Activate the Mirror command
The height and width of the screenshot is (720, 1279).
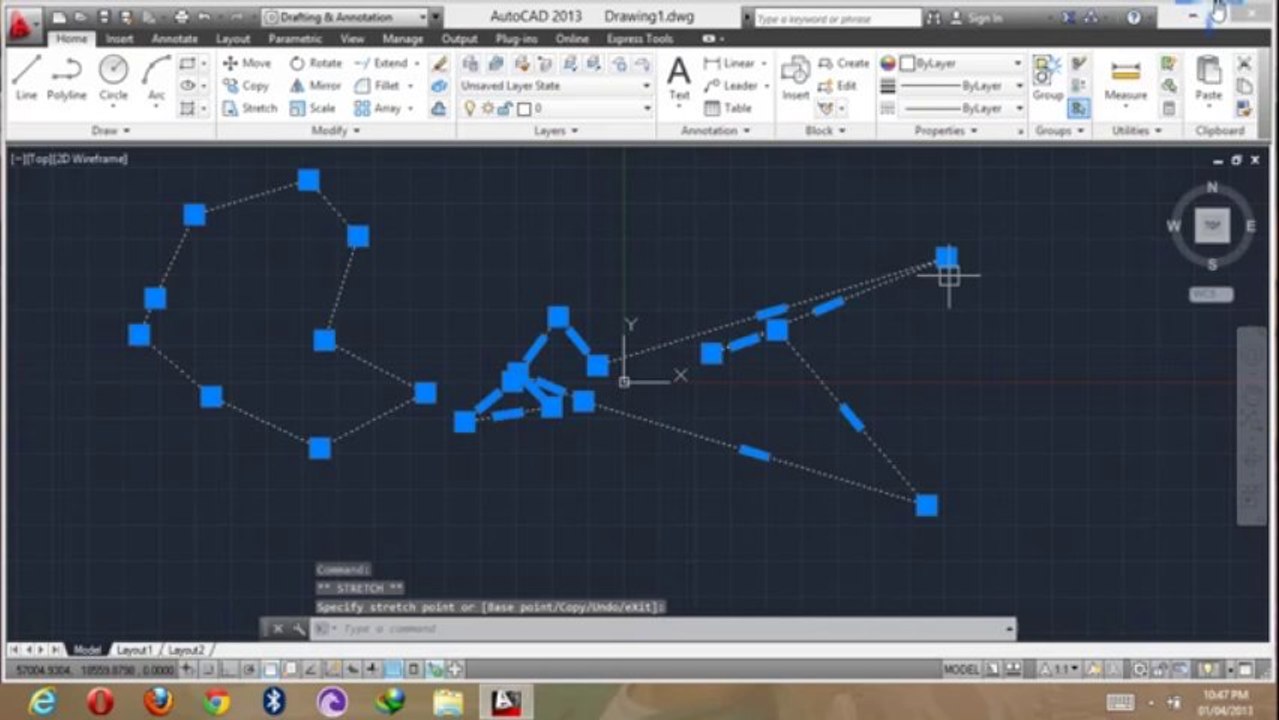click(315, 86)
